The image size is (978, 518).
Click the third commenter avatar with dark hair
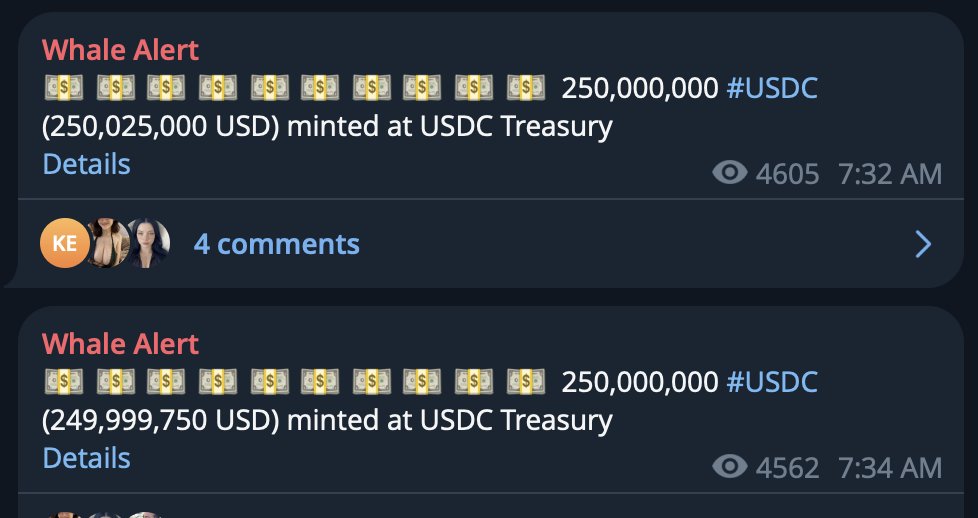148,244
